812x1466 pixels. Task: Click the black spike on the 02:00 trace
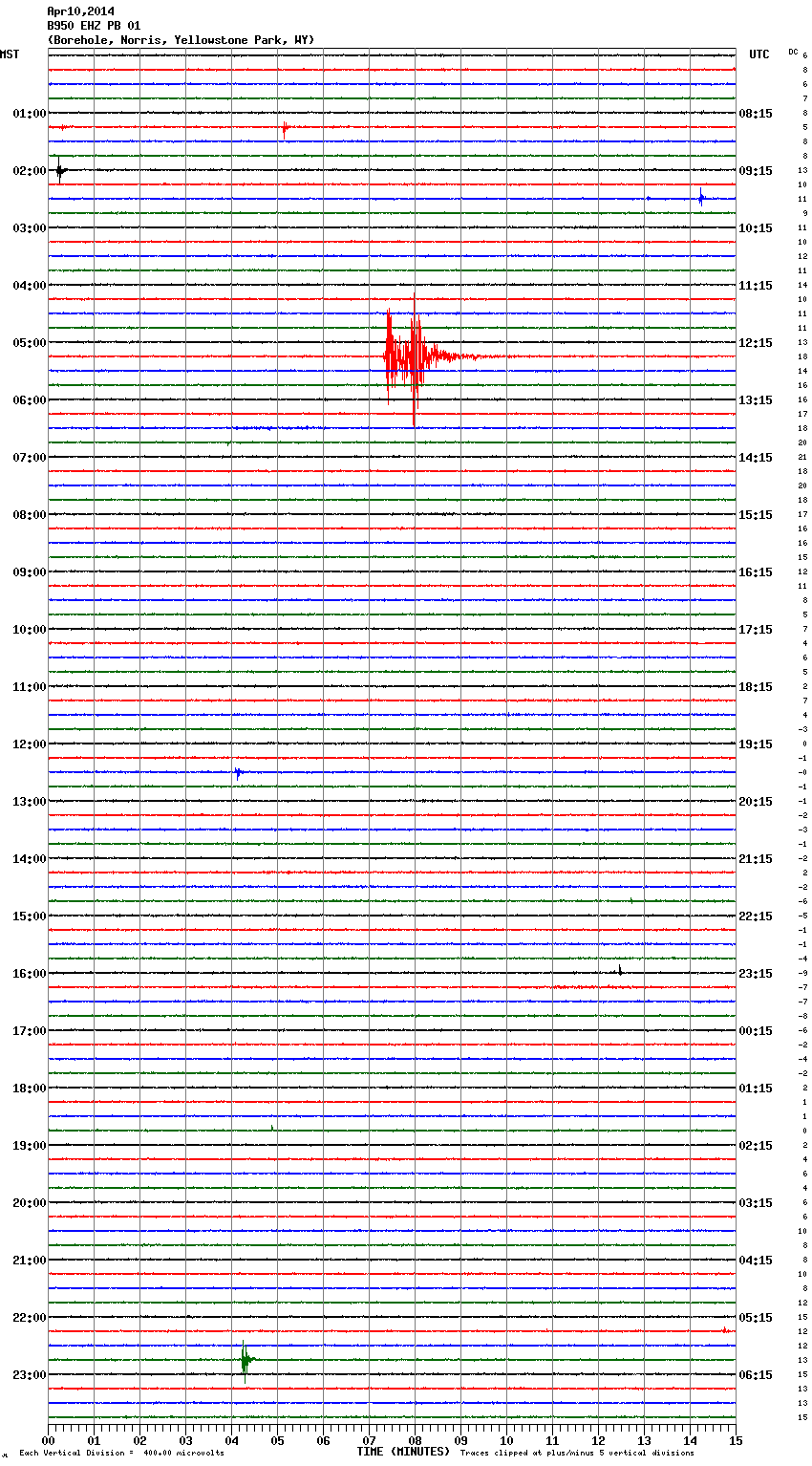60,170
